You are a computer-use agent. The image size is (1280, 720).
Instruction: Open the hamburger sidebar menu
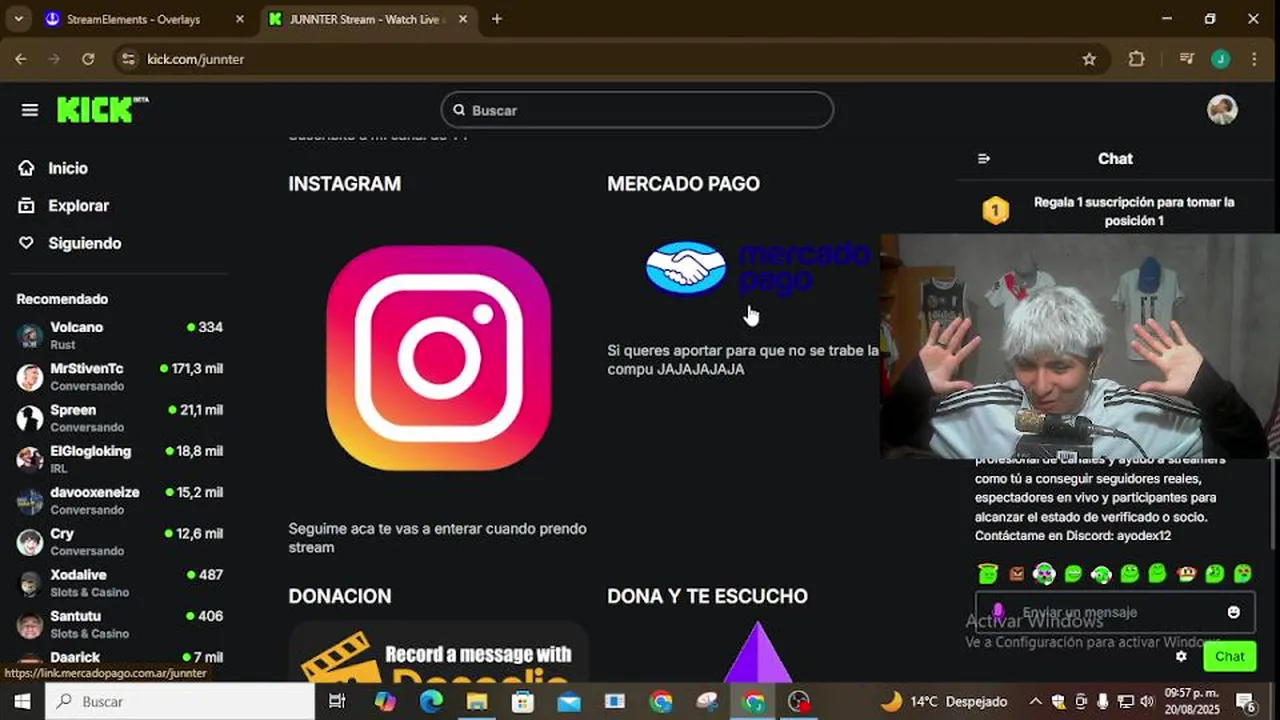(29, 110)
